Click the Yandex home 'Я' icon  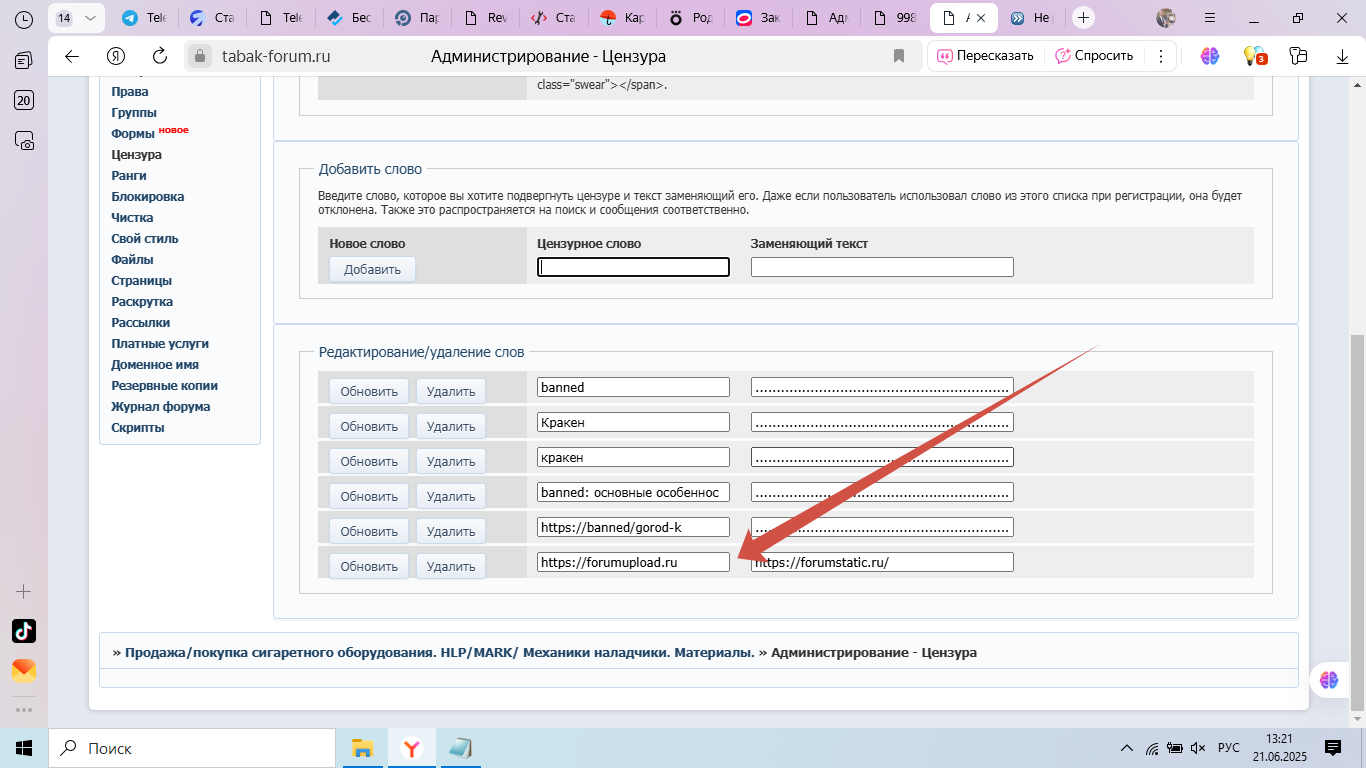[x=116, y=56]
